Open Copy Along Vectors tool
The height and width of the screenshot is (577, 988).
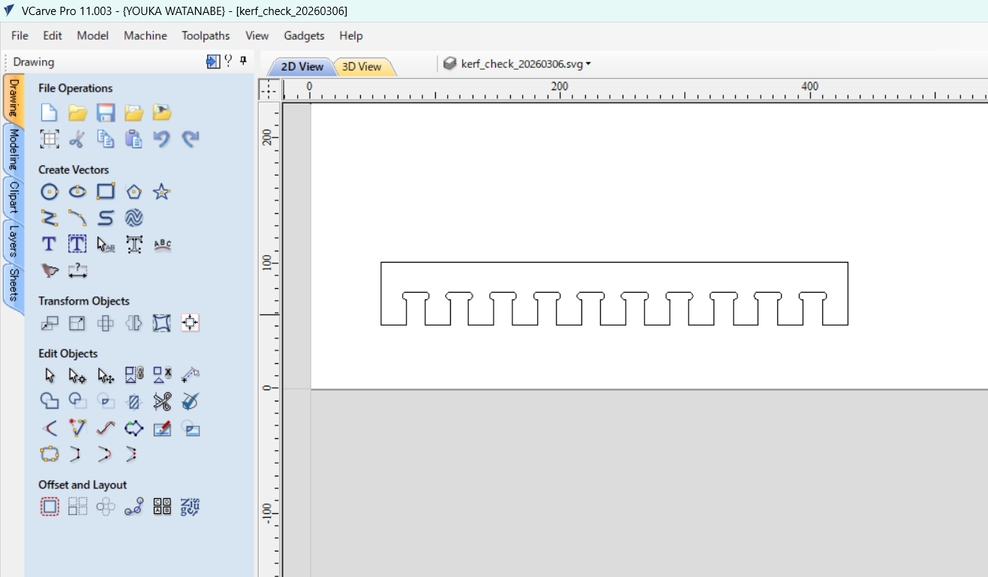click(134, 506)
